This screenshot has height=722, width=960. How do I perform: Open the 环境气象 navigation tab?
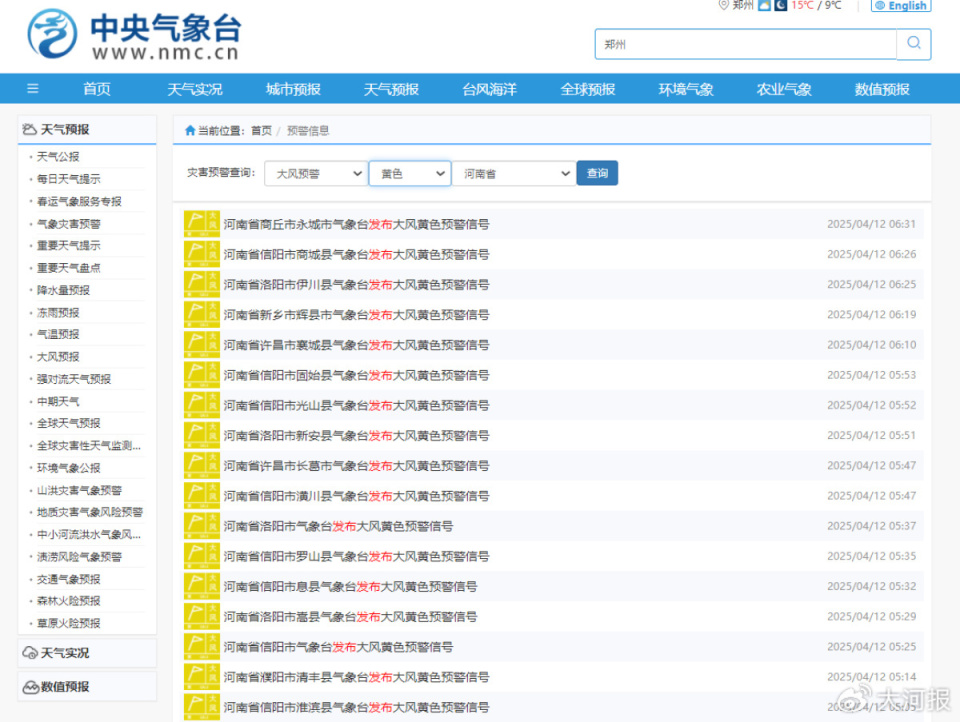(x=686, y=89)
